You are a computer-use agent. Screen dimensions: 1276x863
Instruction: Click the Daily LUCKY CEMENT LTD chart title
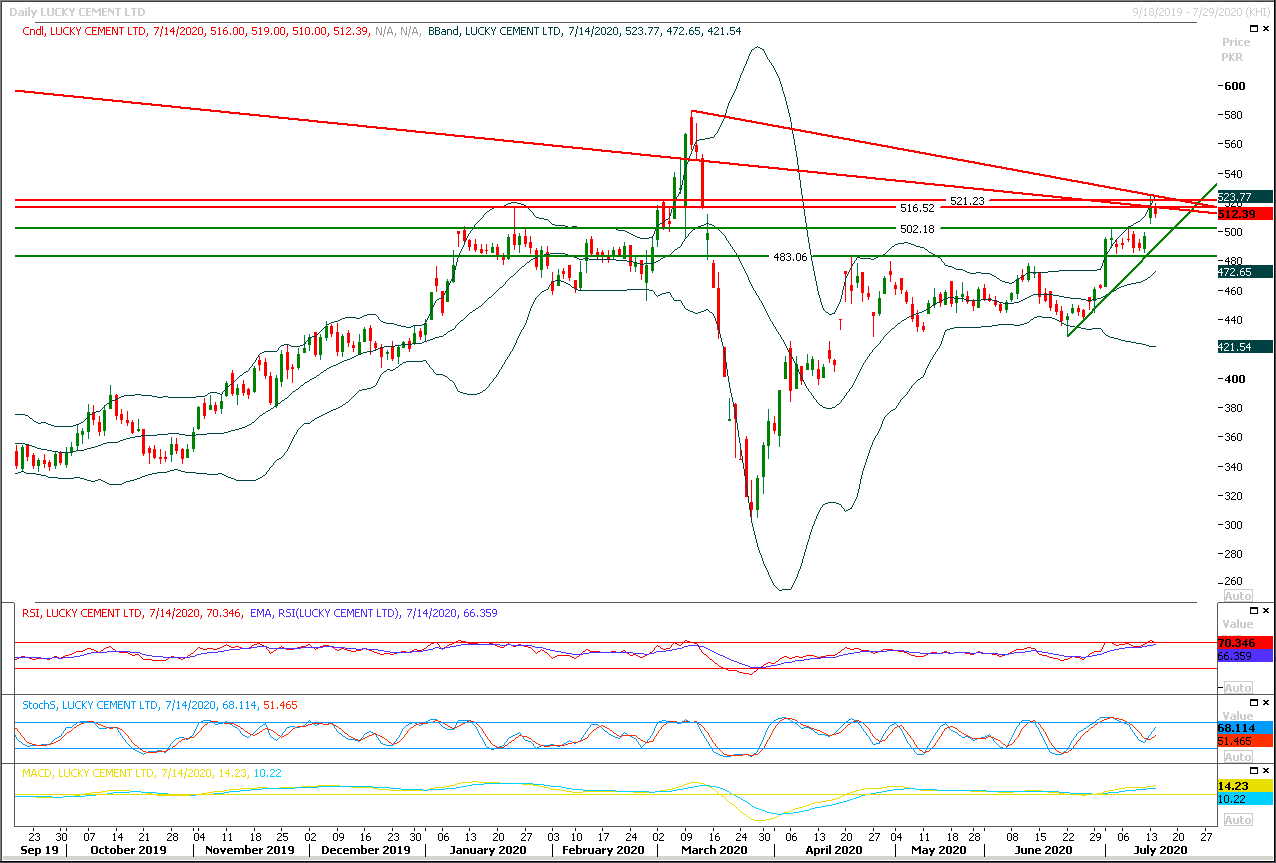pyautogui.click(x=75, y=12)
